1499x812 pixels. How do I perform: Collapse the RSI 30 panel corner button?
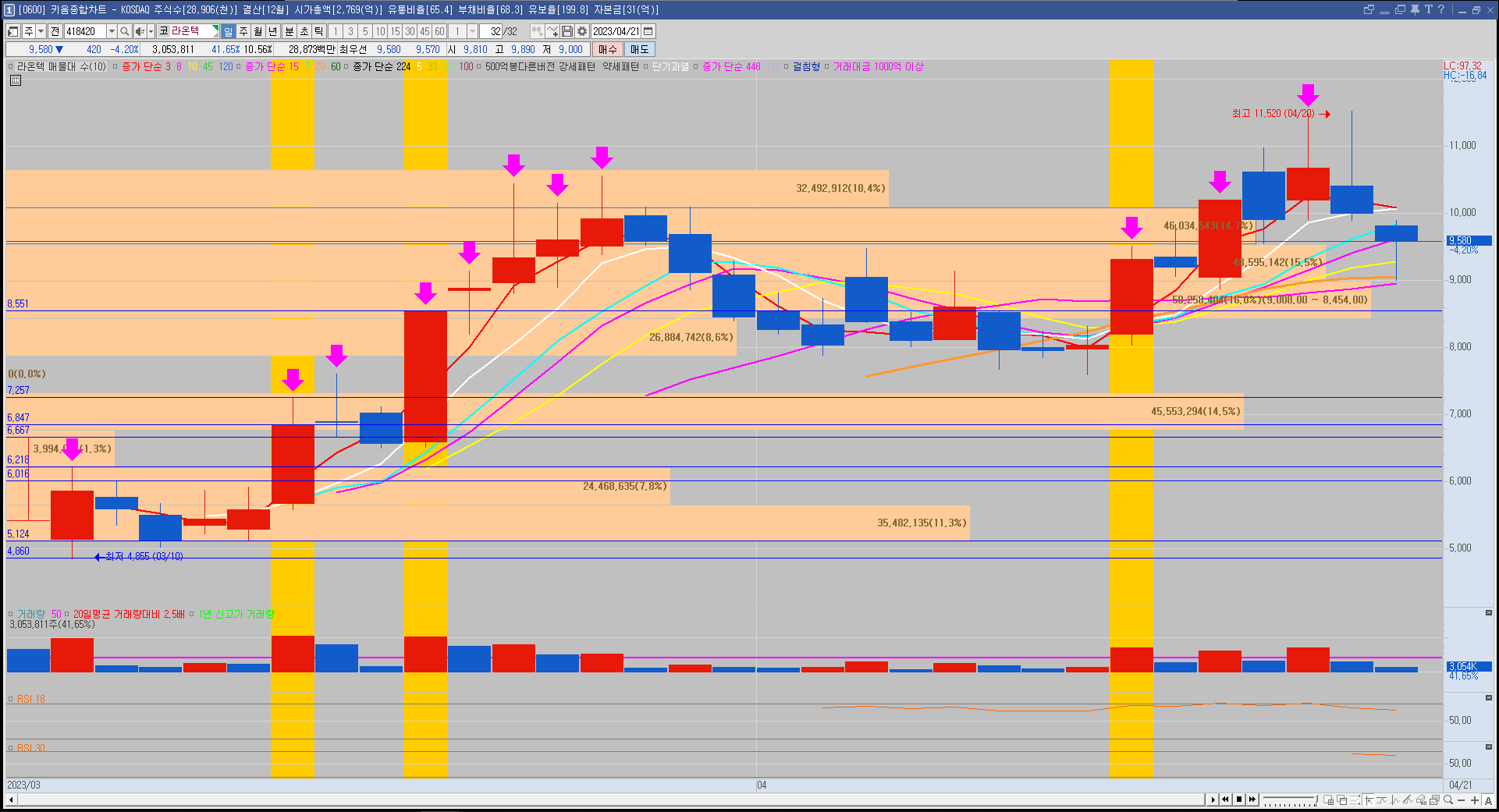tap(1488, 746)
